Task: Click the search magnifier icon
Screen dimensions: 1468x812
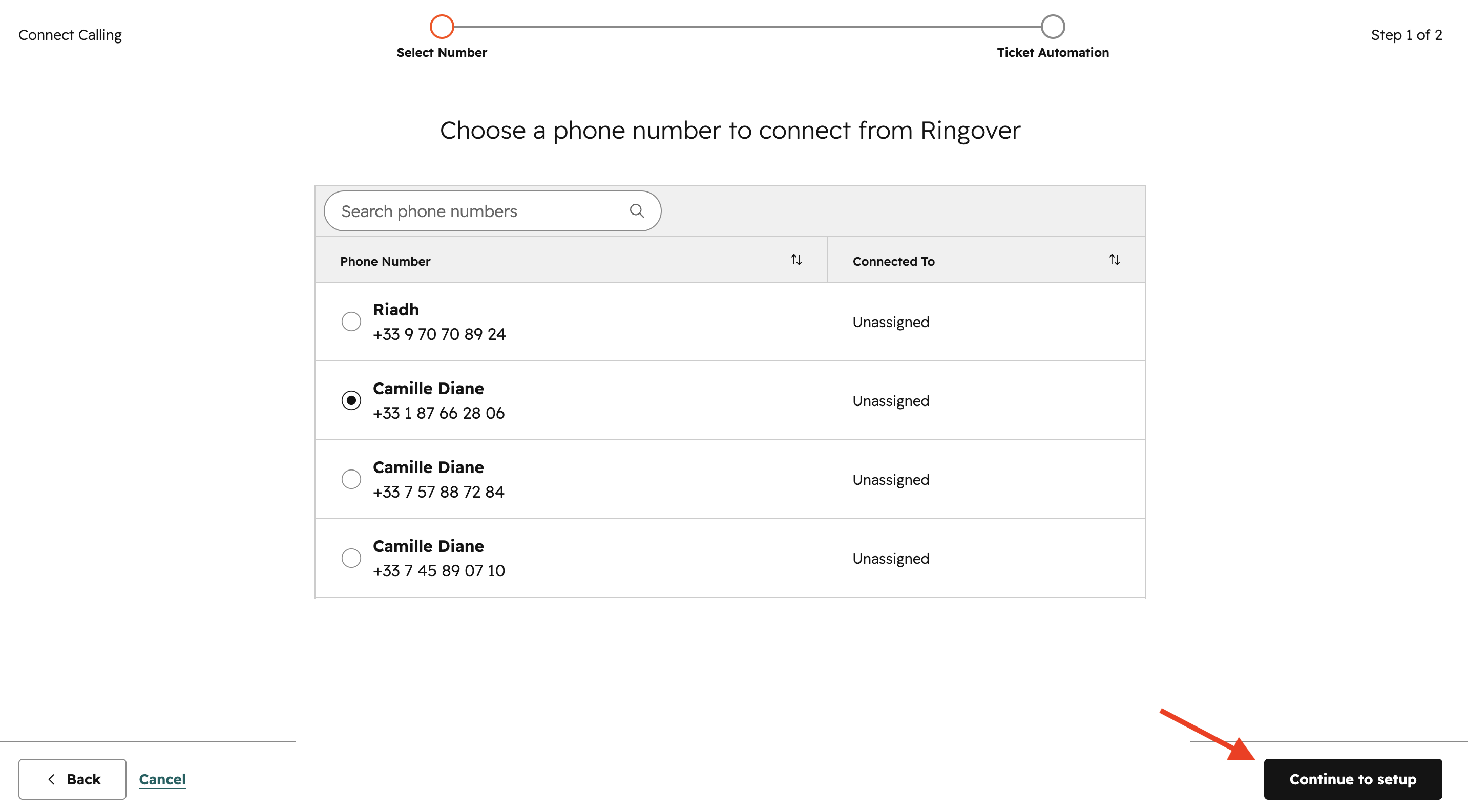Action: tap(637, 211)
